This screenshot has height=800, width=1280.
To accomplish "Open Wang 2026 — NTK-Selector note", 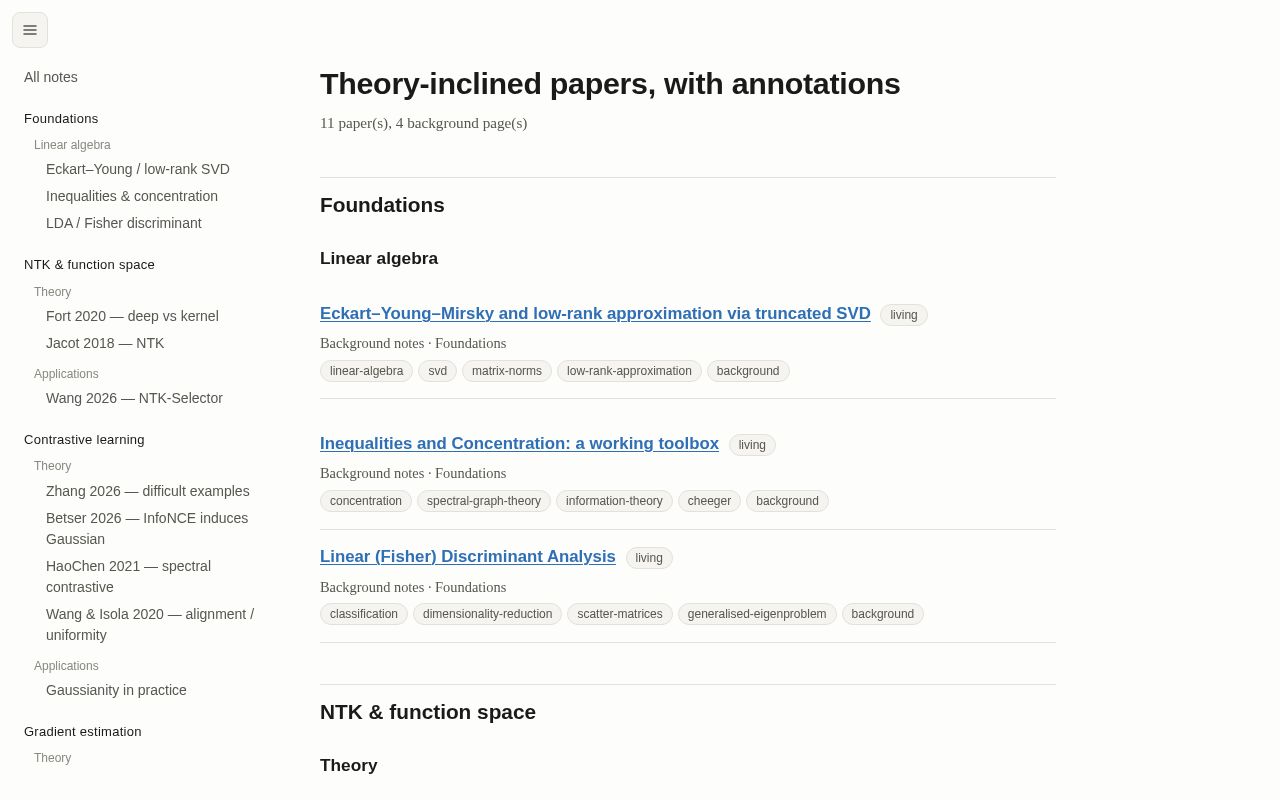I will click(x=134, y=398).
